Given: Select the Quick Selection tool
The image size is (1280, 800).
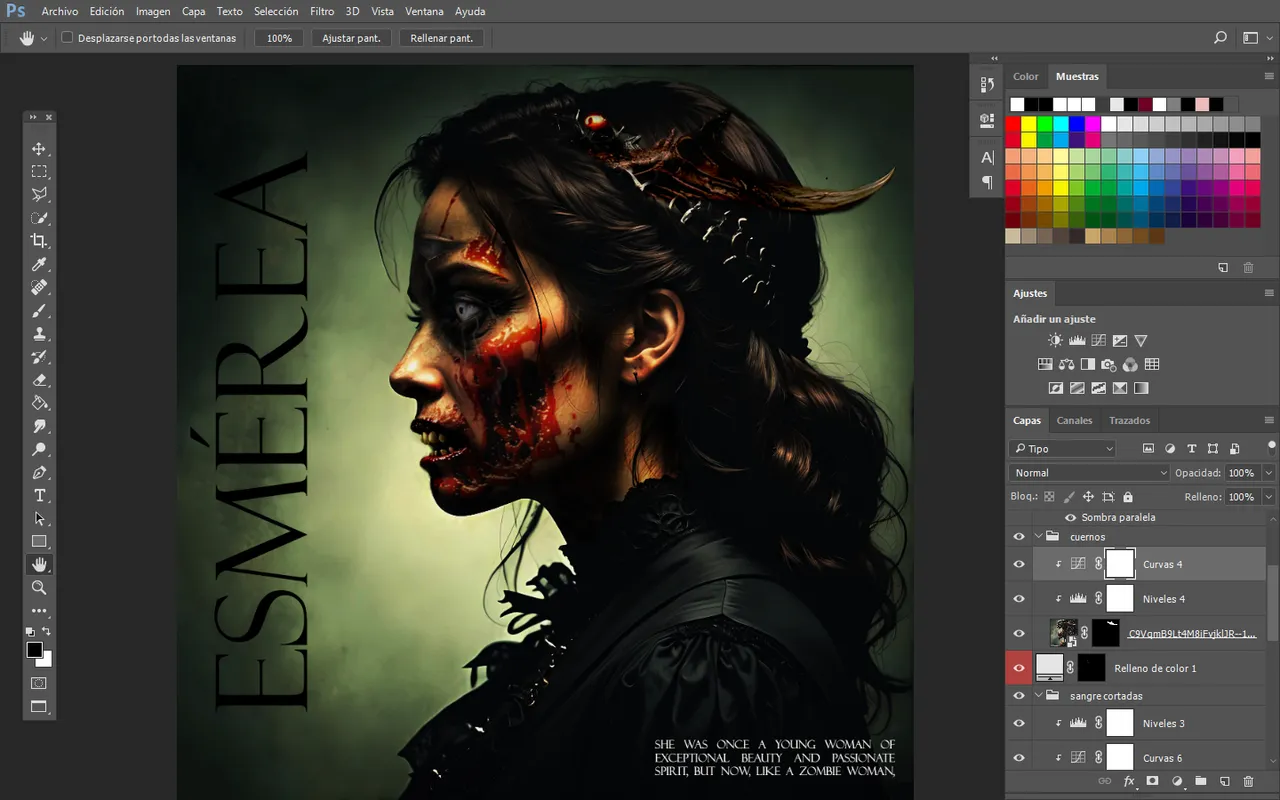Looking at the screenshot, I should click(x=40, y=218).
